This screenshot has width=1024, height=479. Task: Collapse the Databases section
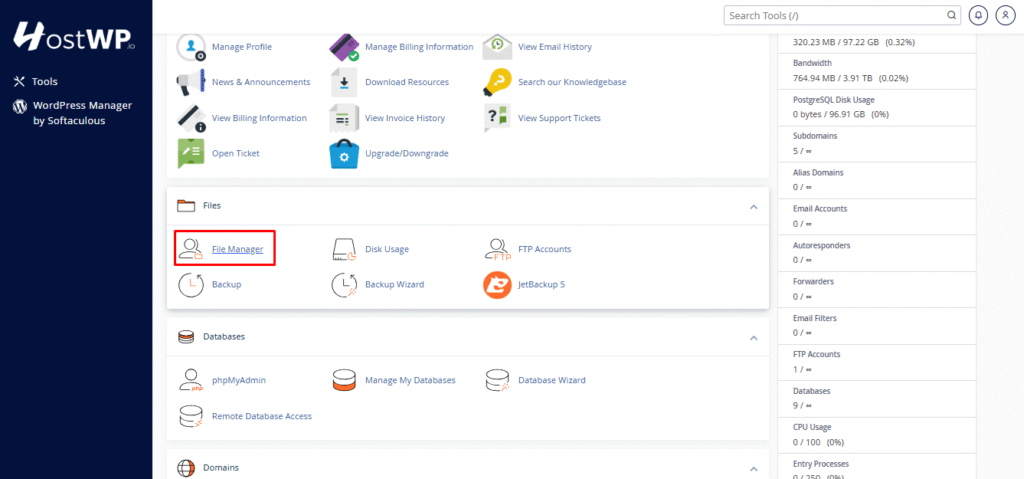click(753, 338)
